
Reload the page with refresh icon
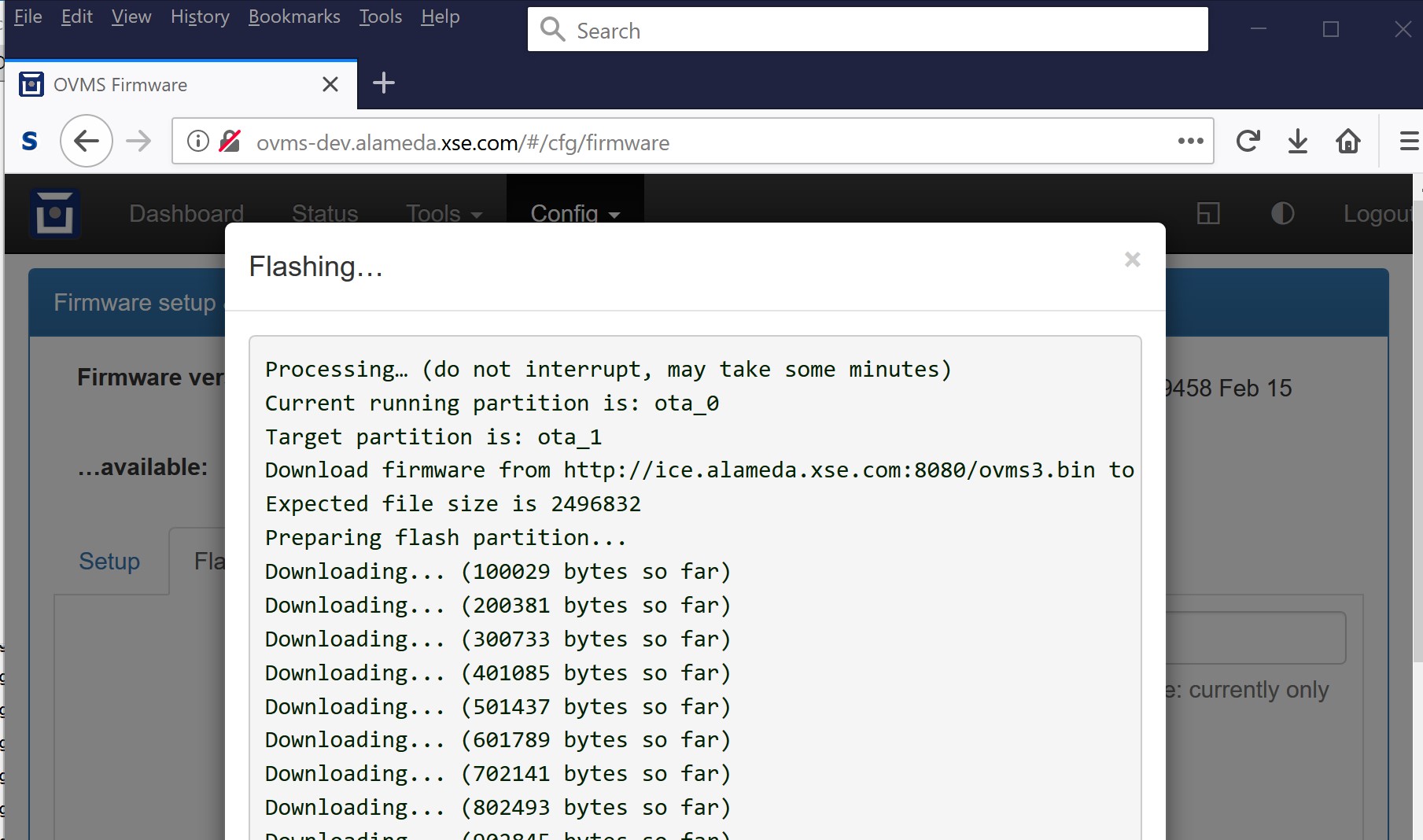pyautogui.click(x=1248, y=142)
